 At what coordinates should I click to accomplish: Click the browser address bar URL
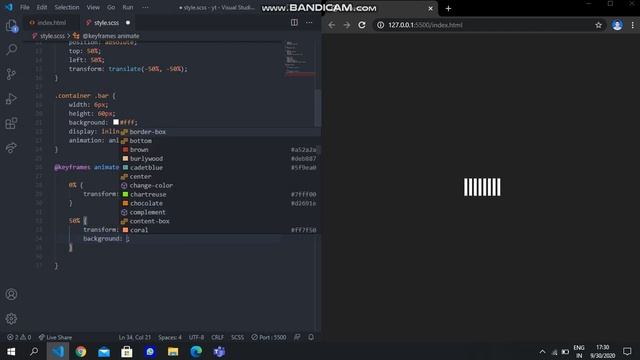click(x=425, y=25)
